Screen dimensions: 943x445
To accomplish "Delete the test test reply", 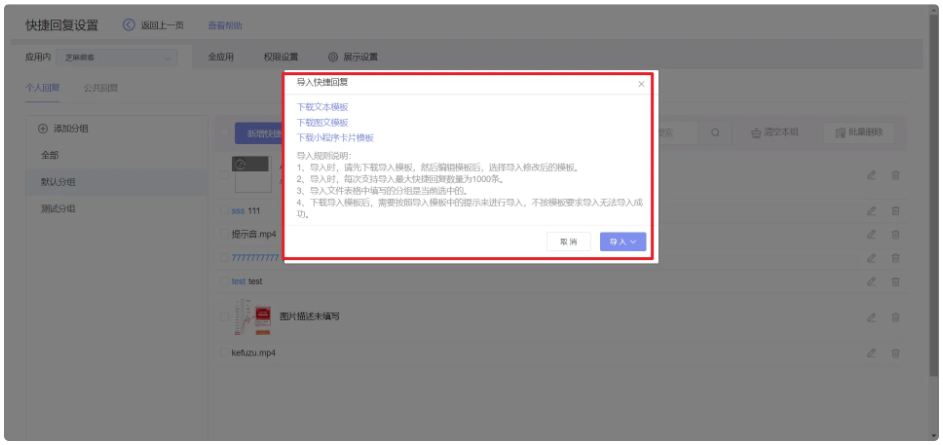I will click(x=895, y=281).
